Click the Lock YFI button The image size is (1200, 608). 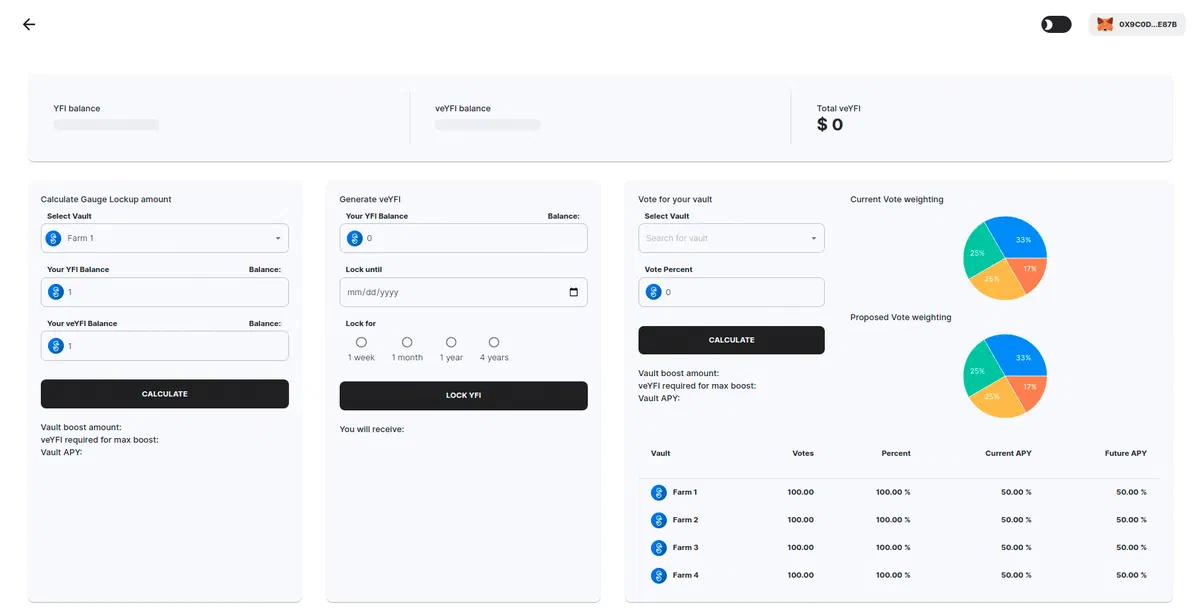click(x=464, y=396)
